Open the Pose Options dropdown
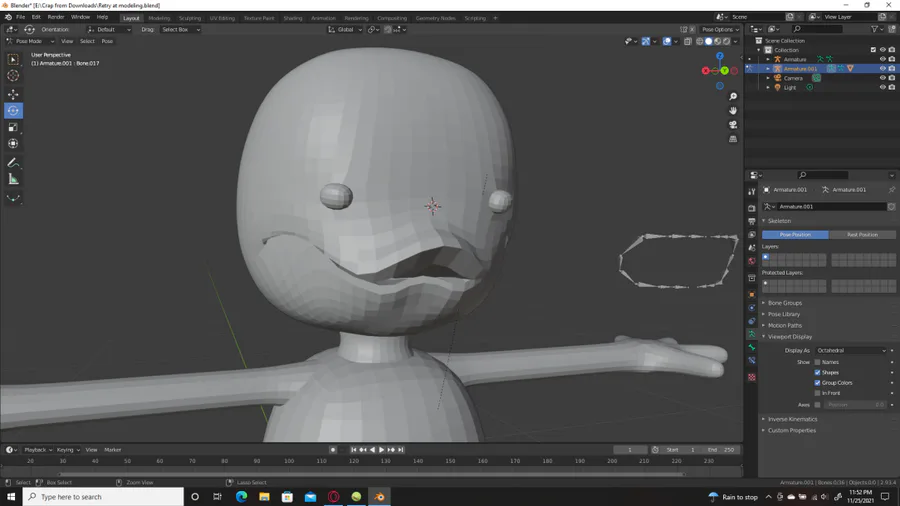The image size is (900, 506). (720, 29)
